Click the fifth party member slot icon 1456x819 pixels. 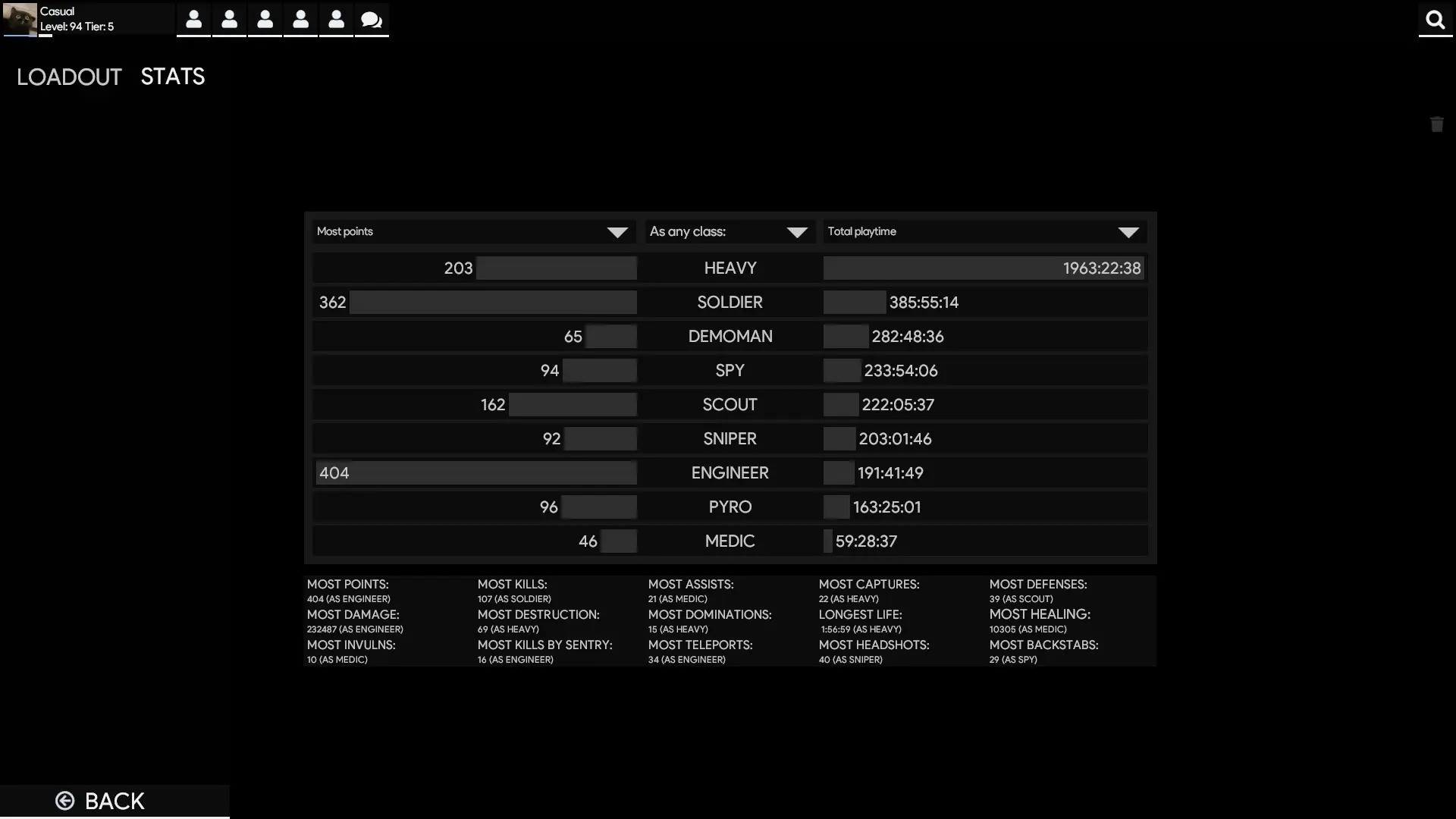(336, 20)
